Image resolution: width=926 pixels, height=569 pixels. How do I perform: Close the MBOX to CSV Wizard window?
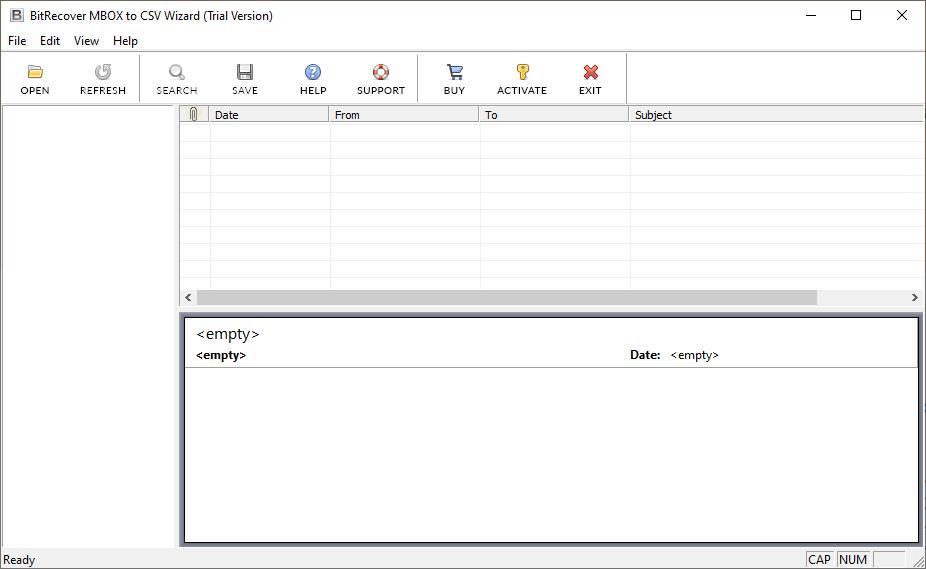click(902, 15)
